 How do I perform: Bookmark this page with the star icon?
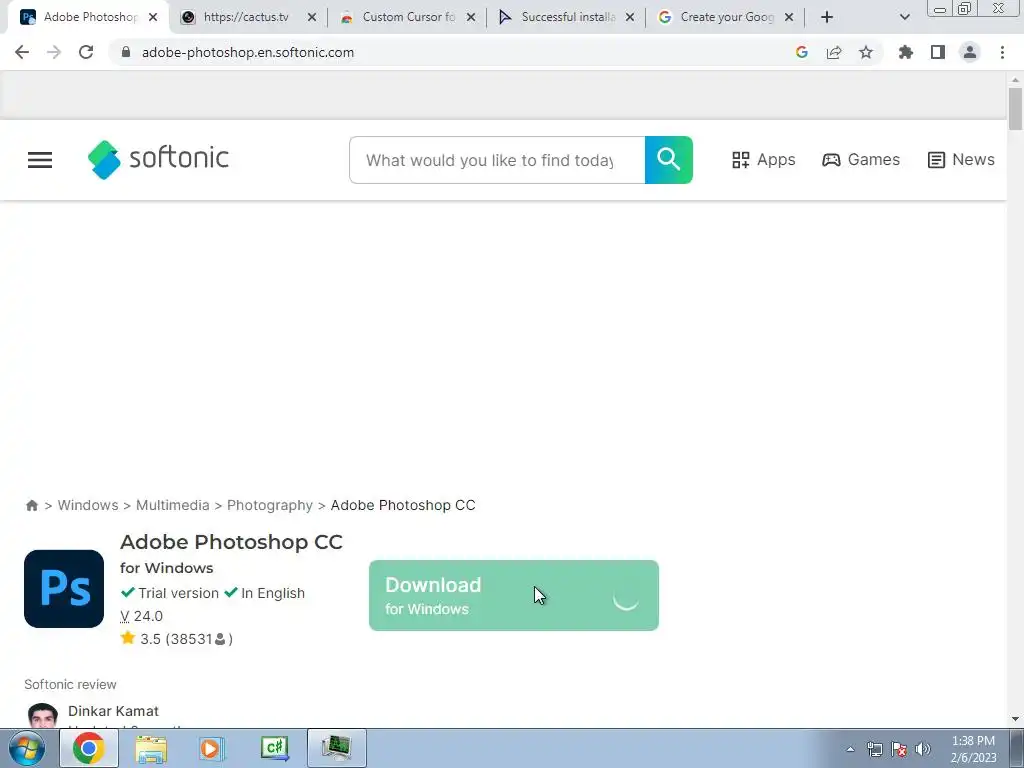(x=866, y=52)
